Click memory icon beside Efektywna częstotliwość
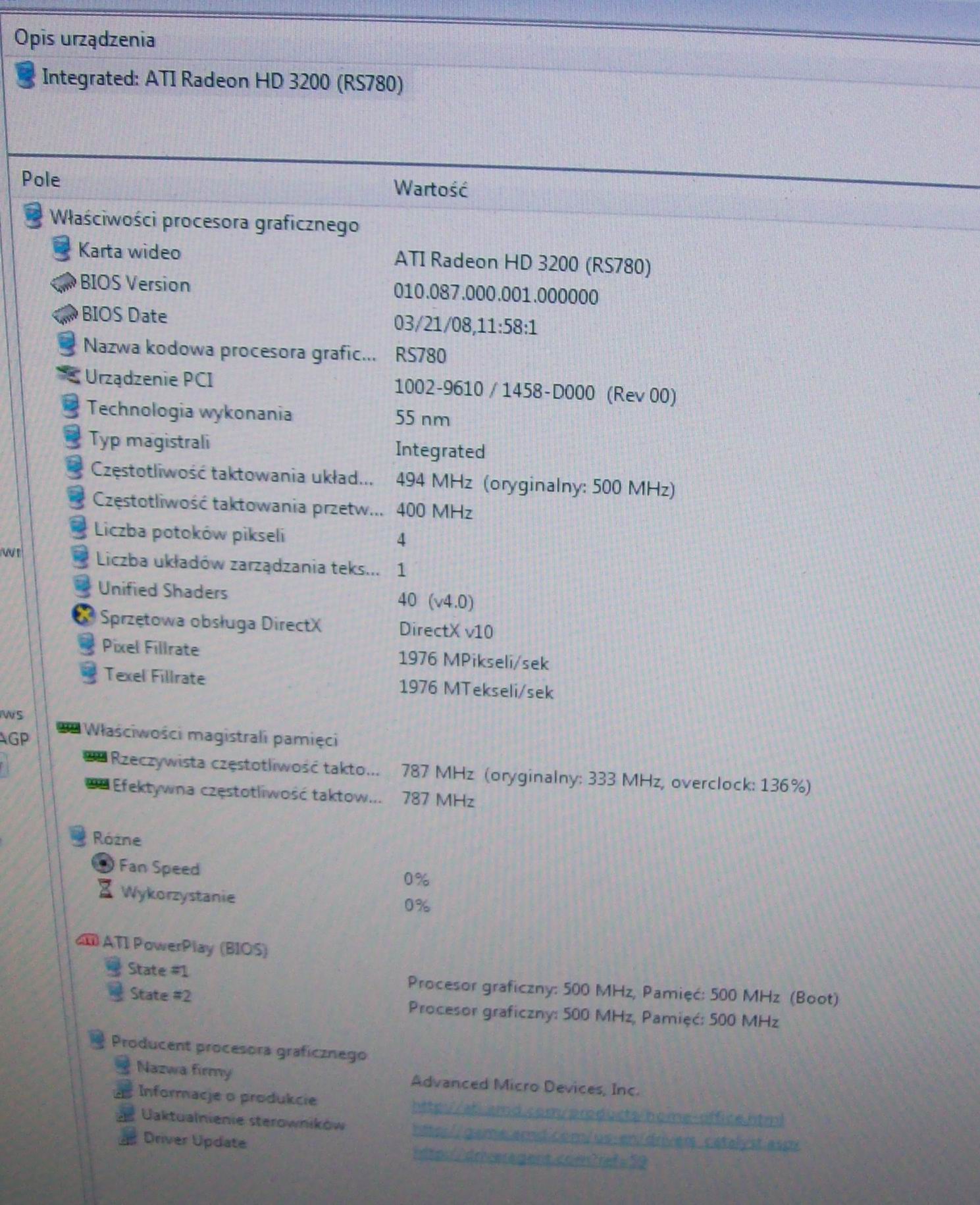 97,783
